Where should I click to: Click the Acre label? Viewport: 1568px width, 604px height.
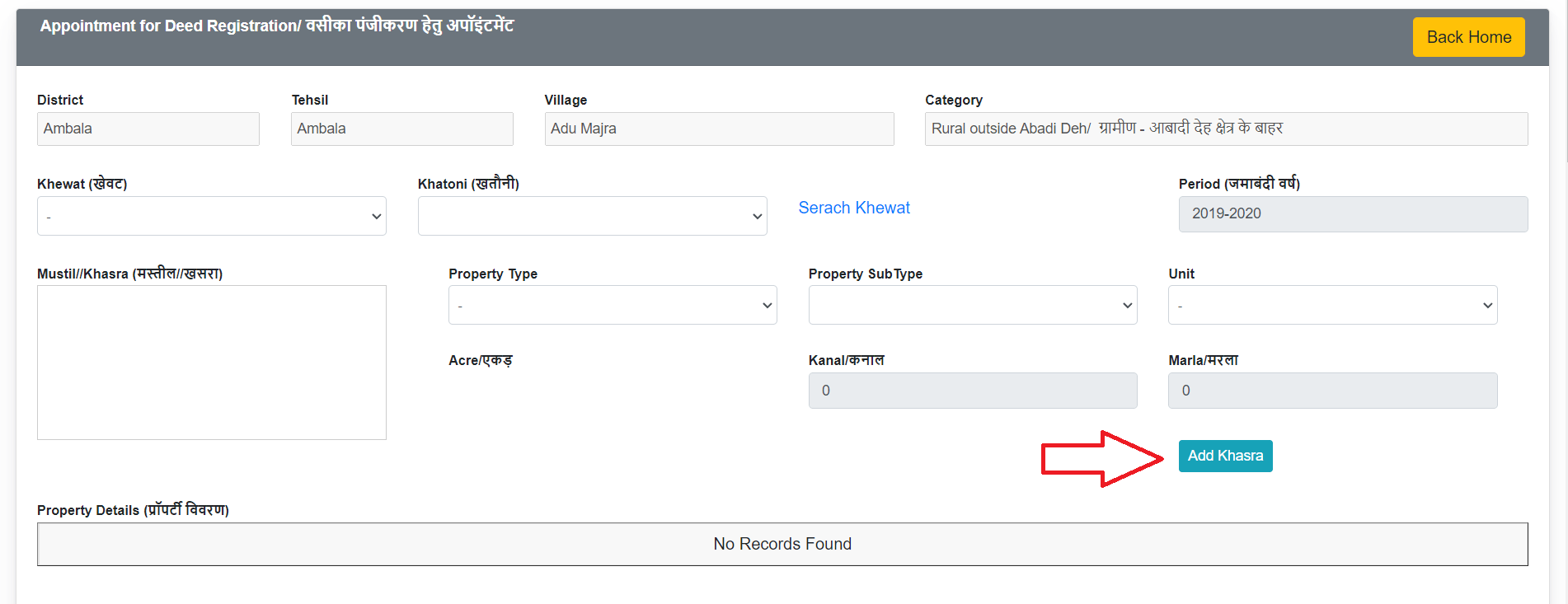481,360
